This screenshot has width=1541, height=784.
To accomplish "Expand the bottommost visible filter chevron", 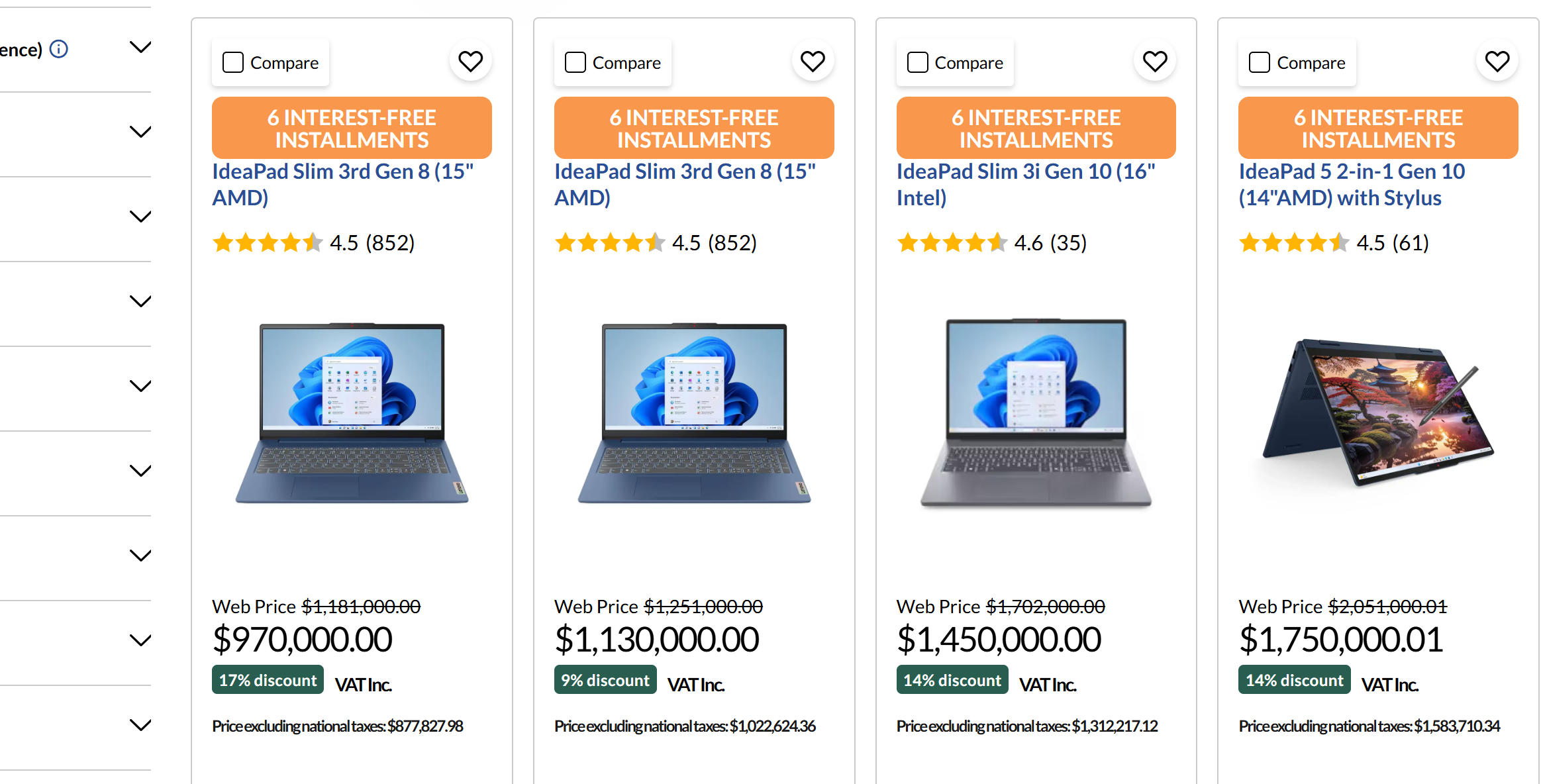I will [x=140, y=725].
